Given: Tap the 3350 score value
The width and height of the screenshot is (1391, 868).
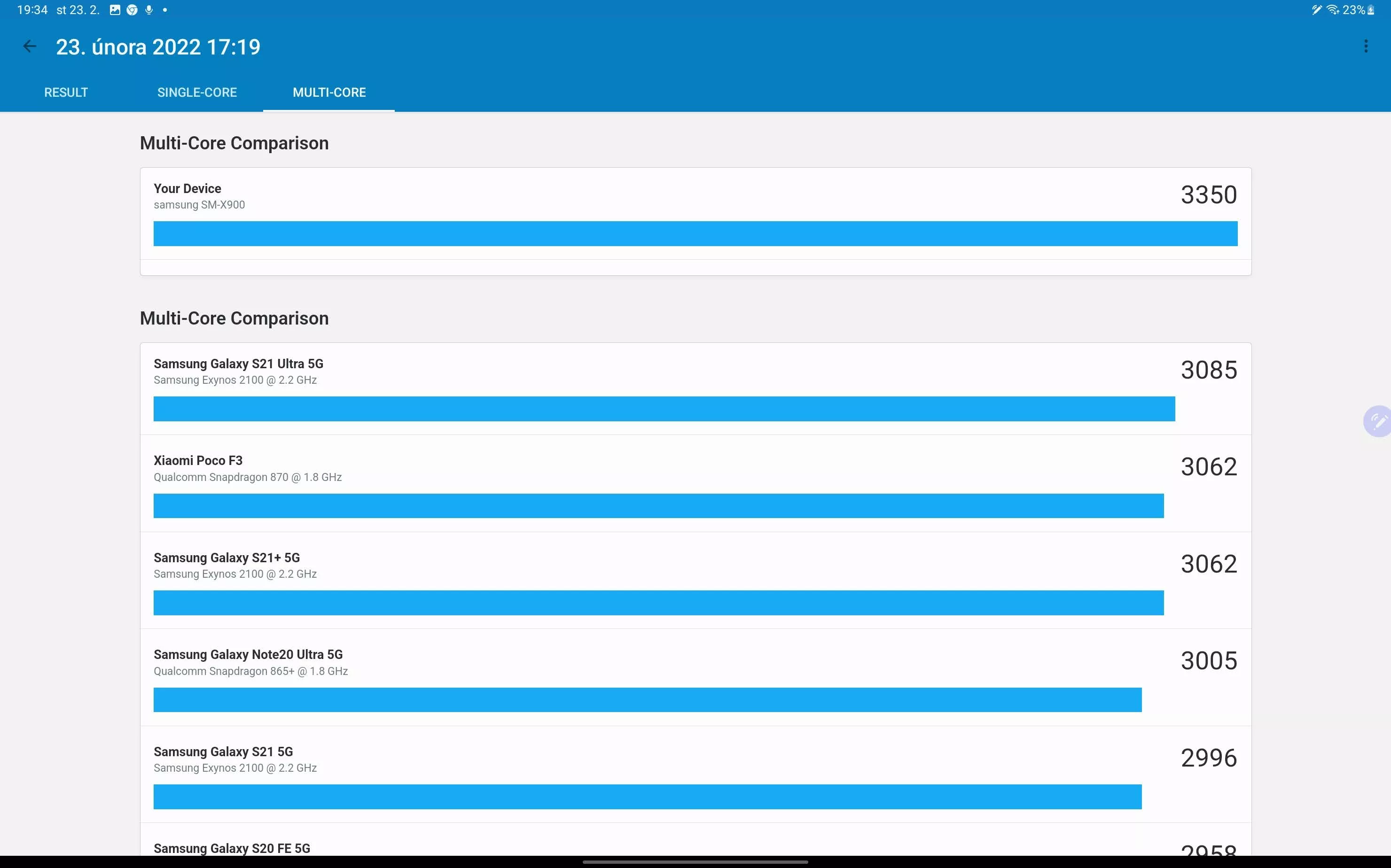Looking at the screenshot, I should [1209, 194].
